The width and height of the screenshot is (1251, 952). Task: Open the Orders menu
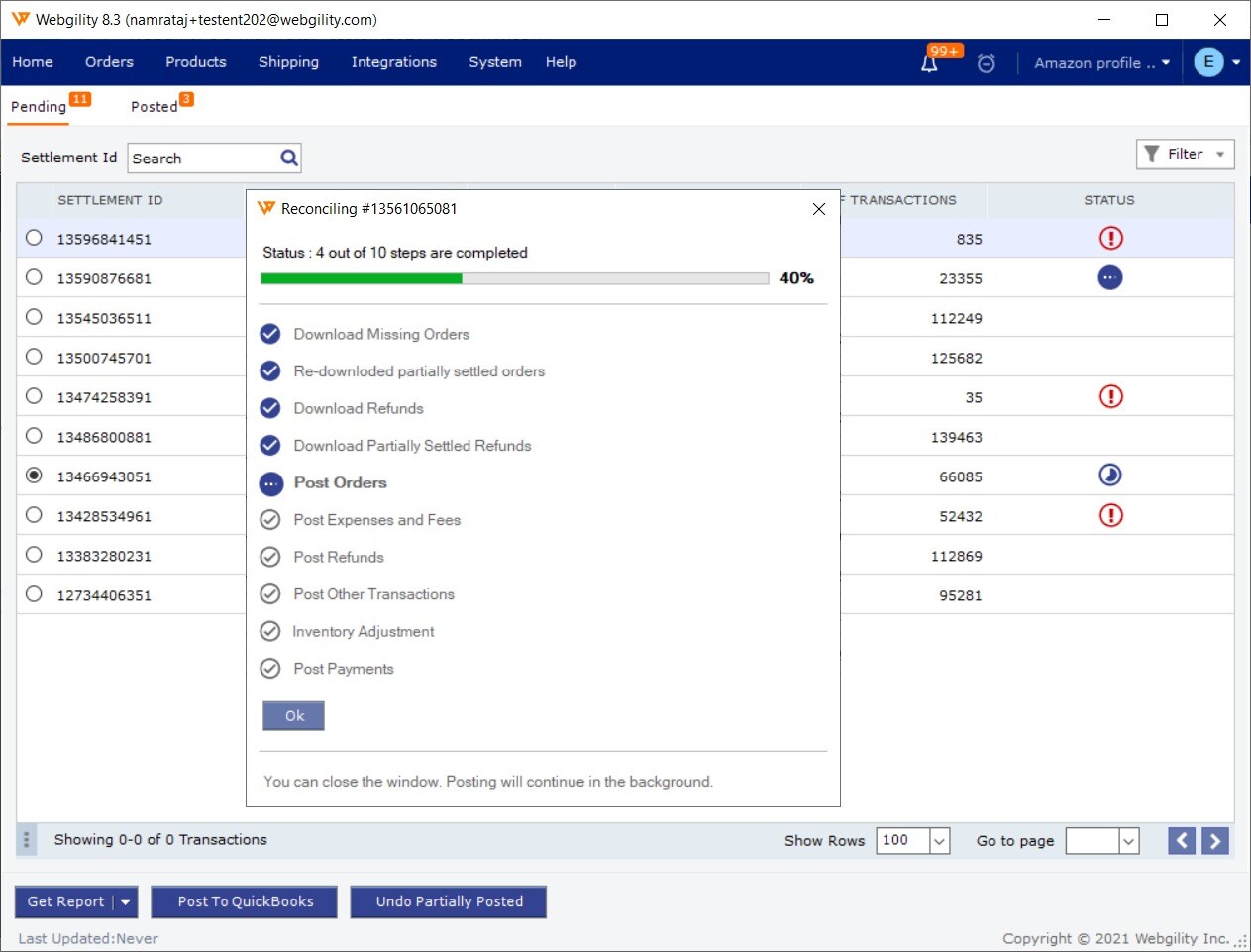tap(109, 62)
